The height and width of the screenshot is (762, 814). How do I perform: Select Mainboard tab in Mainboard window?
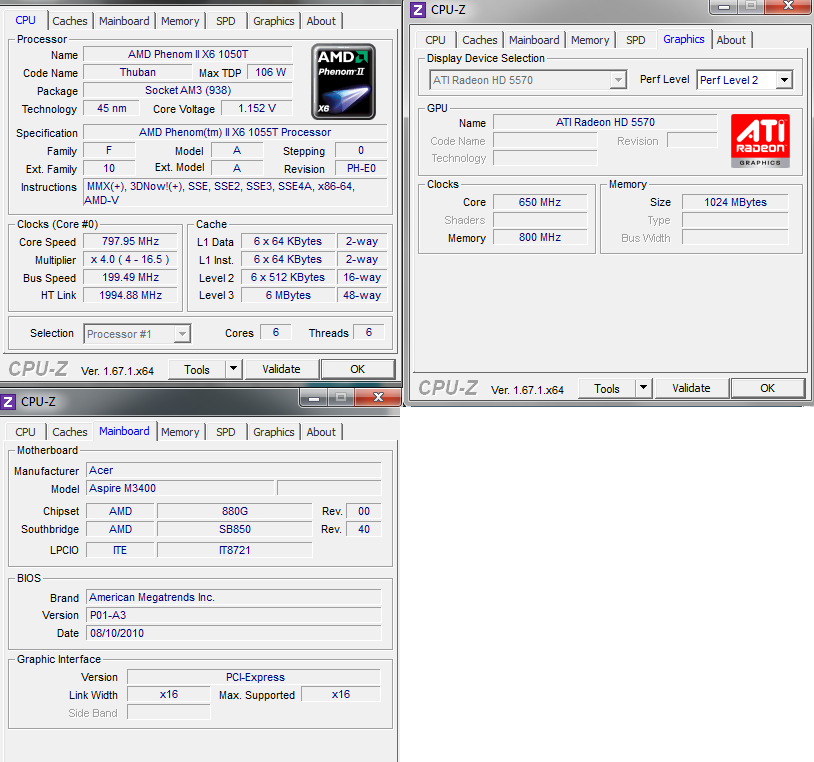pyautogui.click(x=124, y=431)
